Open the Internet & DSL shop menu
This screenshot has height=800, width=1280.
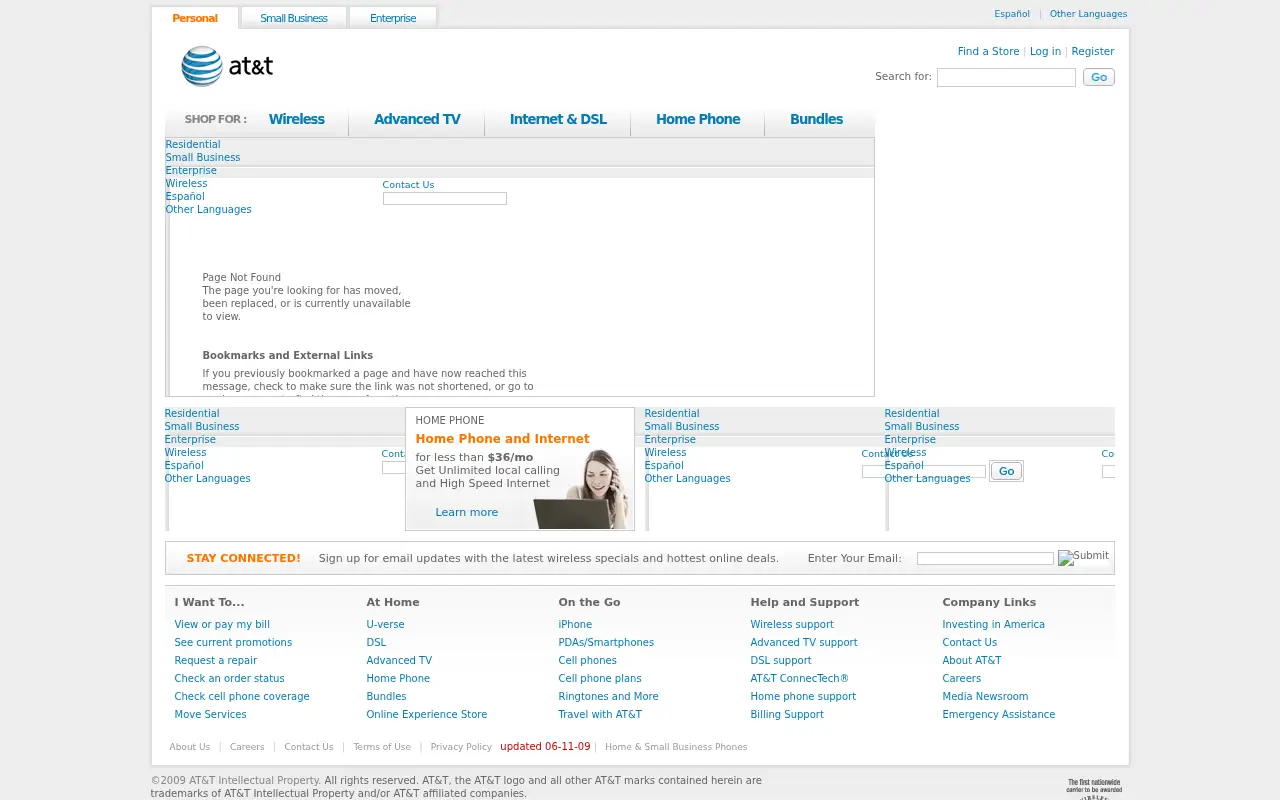click(x=558, y=119)
